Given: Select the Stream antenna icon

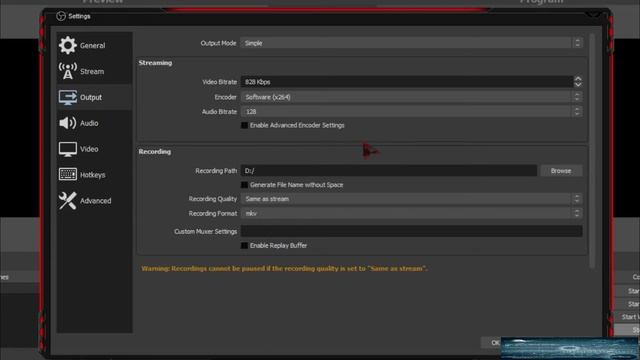Looking at the screenshot, I should pyautogui.click(x=67, y=71).
